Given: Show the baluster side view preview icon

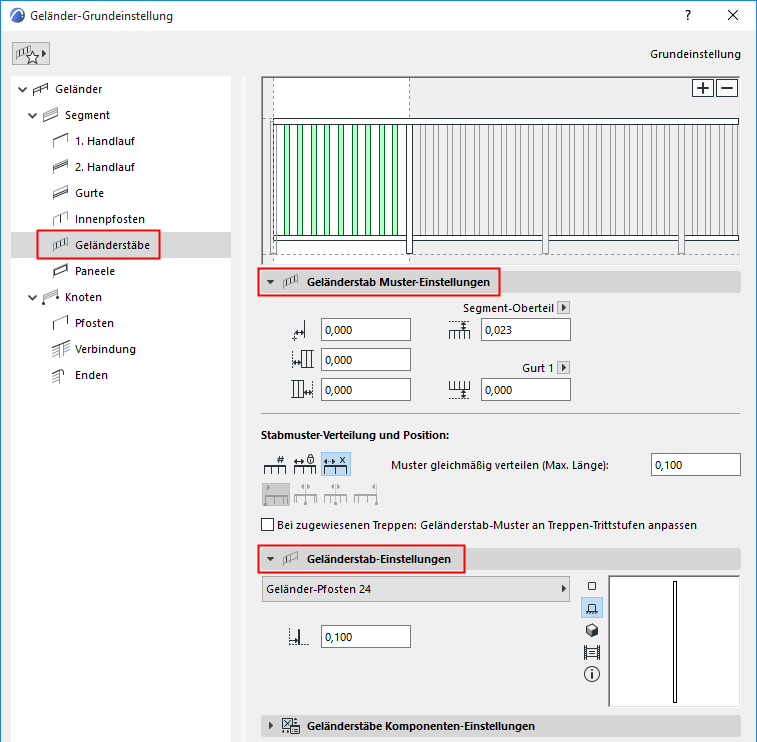Looking at the screenshot, I should (x=592, y=608).
